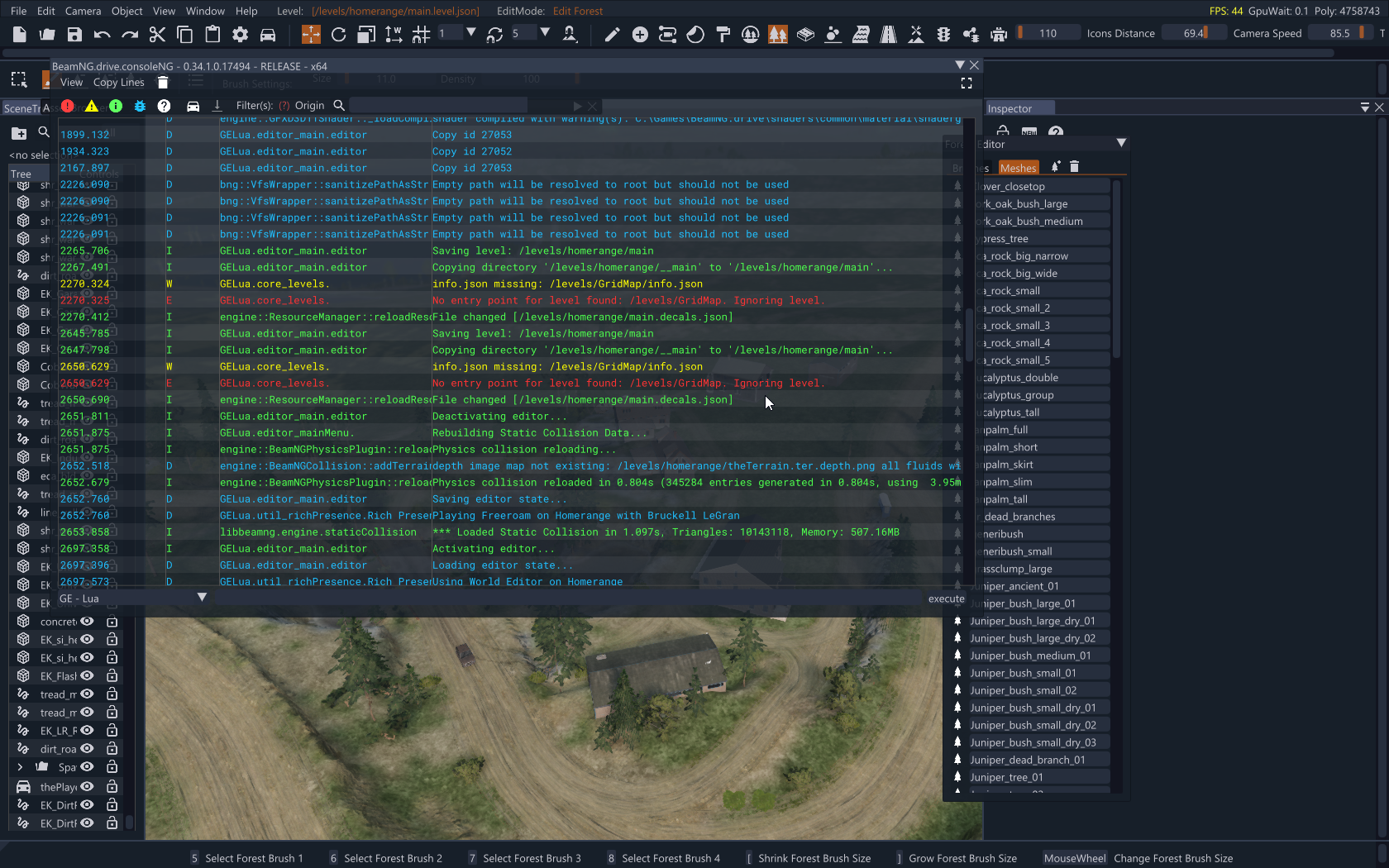Open the traffic signal editor icon

(943, 34)
